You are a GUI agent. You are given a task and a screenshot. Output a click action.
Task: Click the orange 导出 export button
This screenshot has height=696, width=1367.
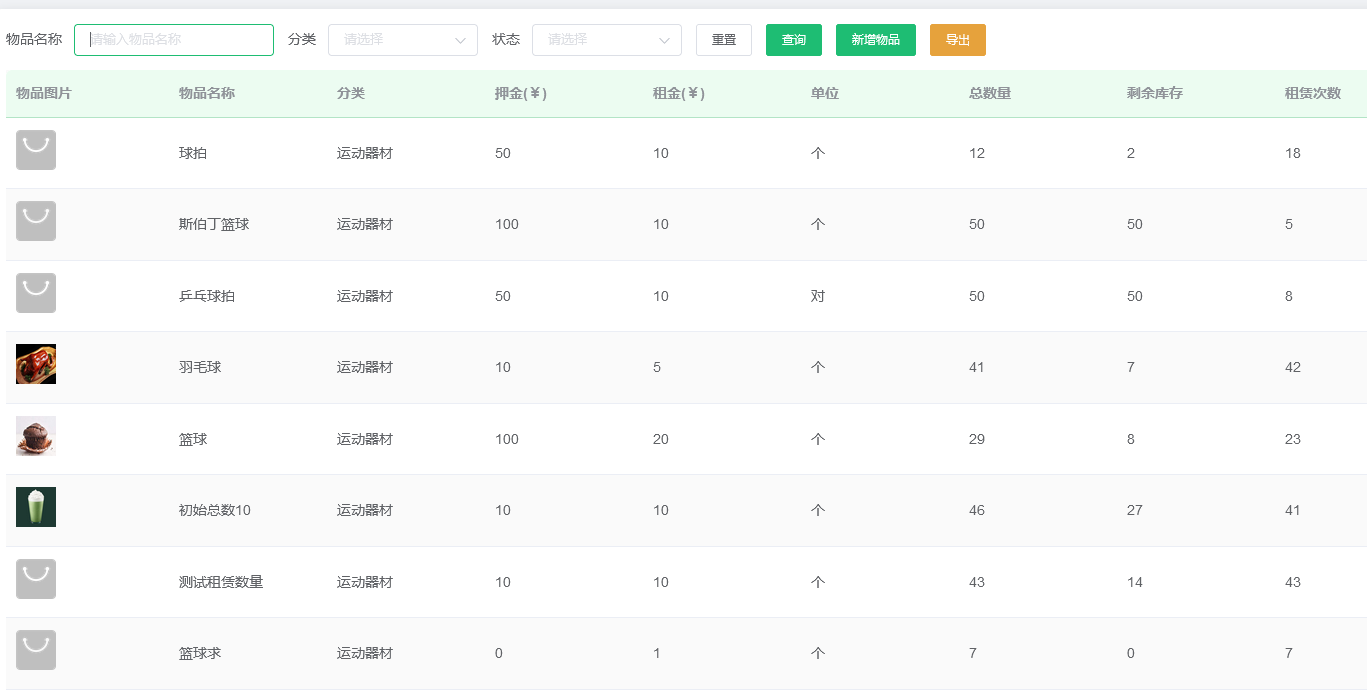pyautogui.click(x=957, y=40)
